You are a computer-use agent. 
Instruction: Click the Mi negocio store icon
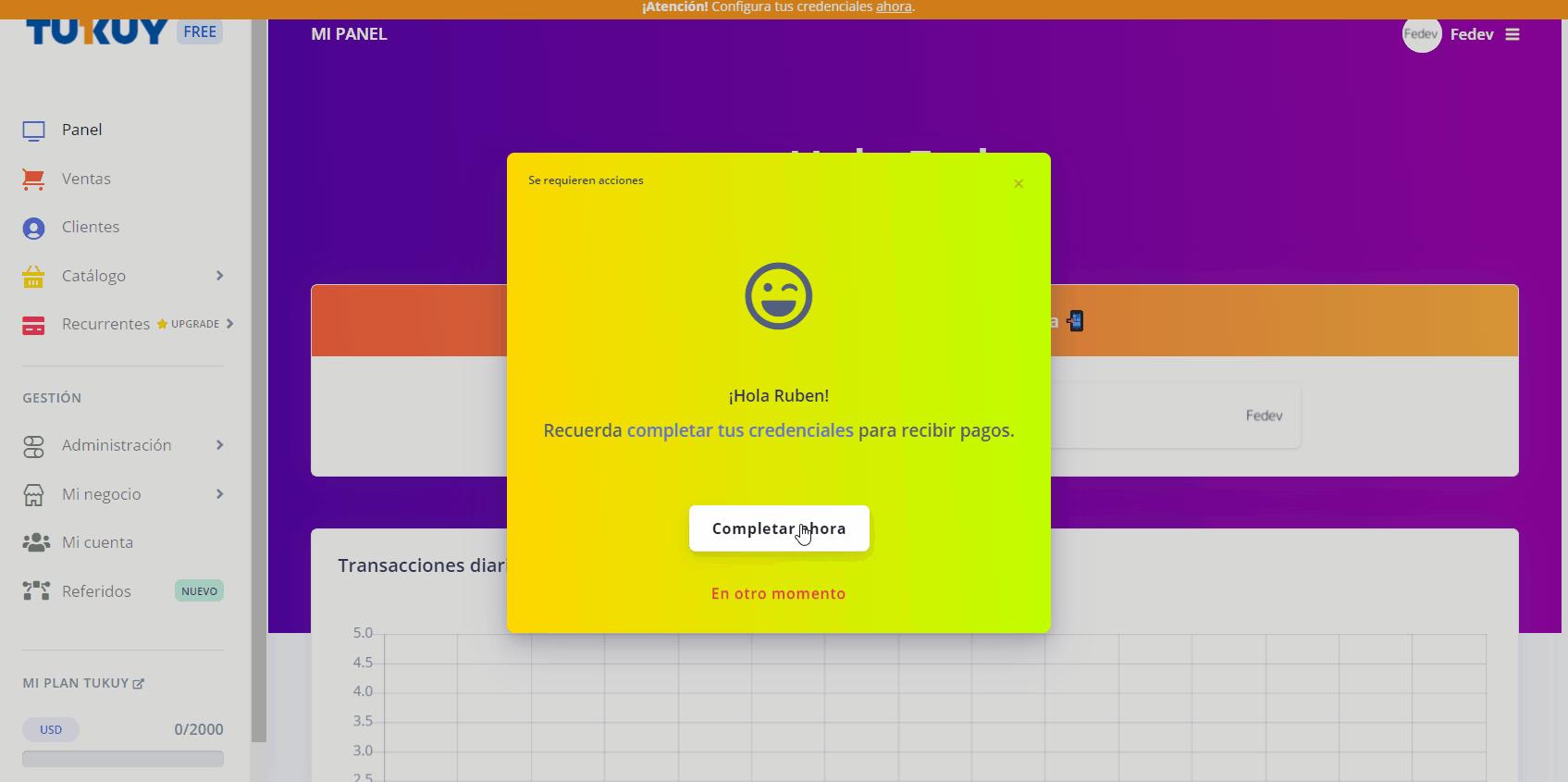coord(33,495)
